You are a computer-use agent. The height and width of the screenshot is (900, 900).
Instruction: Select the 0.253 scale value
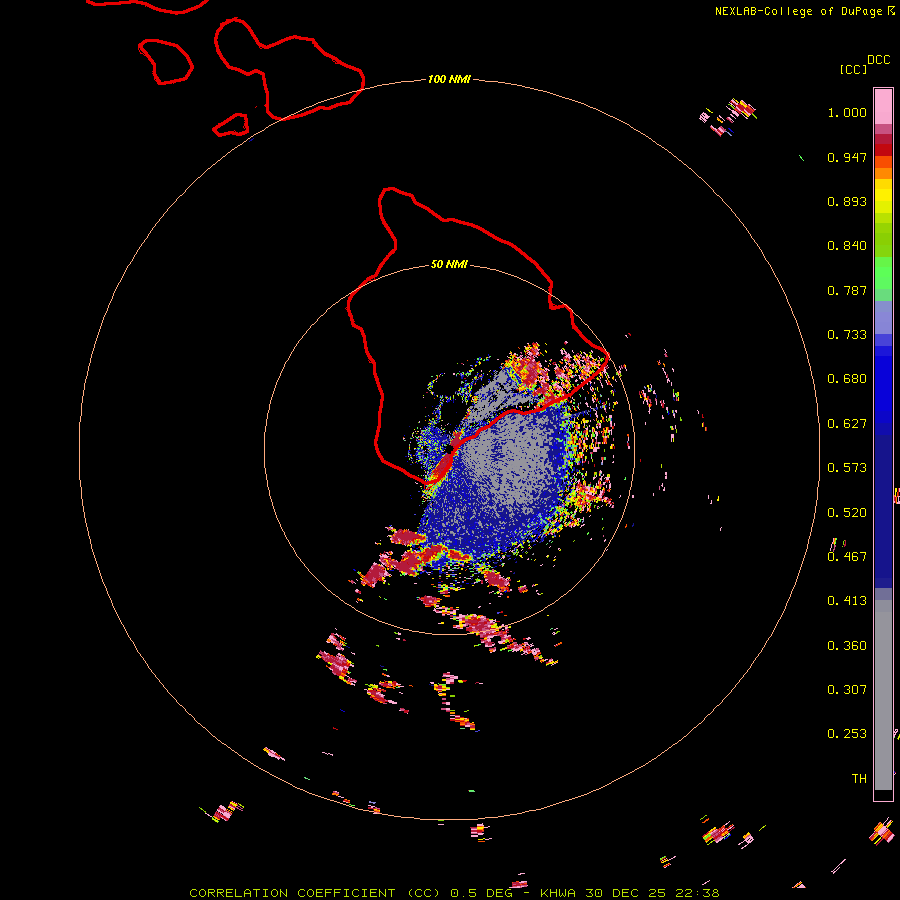coord(847,734)
